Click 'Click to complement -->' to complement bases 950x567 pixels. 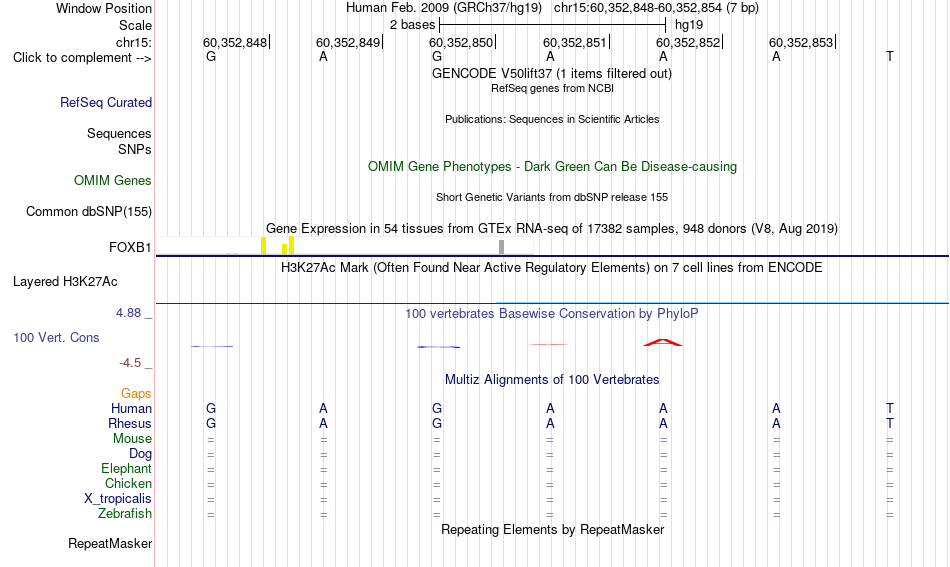82,58
